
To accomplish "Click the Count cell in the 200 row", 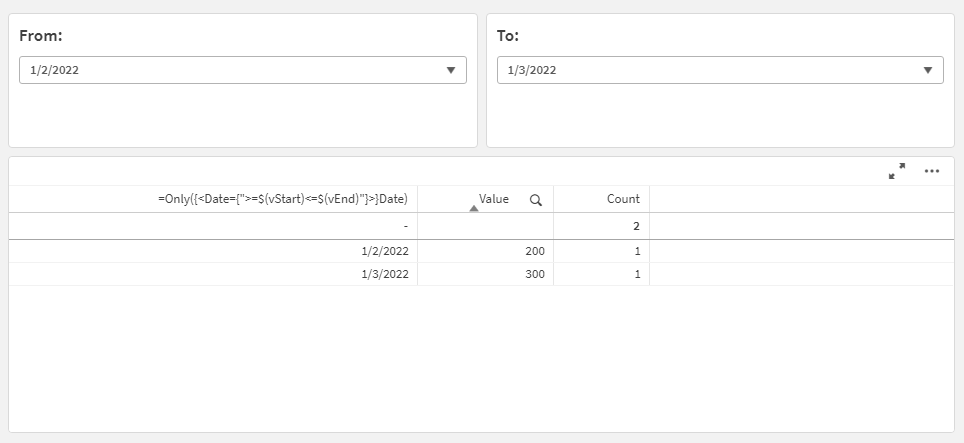I will 635,251.
